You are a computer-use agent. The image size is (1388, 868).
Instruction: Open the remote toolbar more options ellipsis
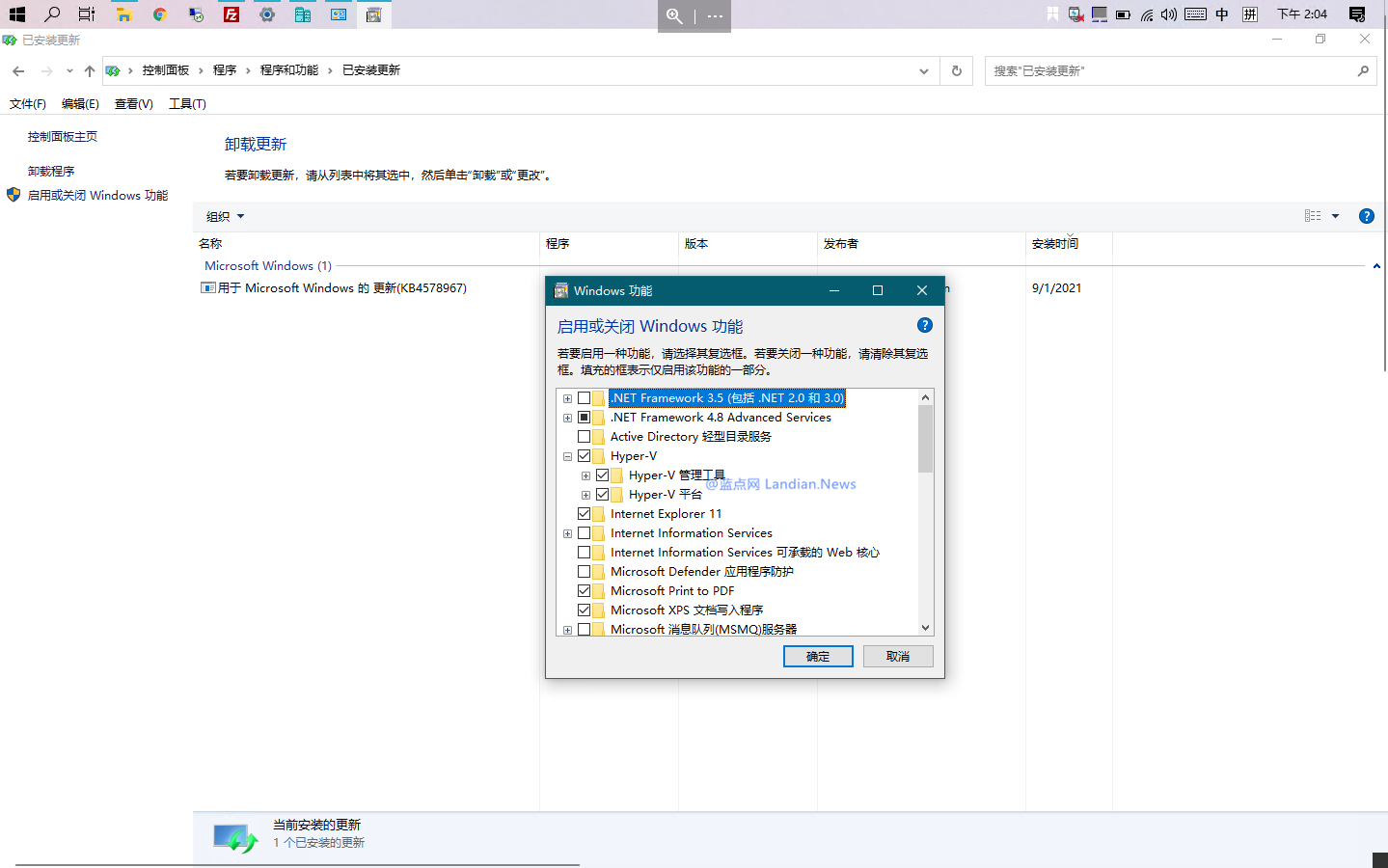point(715,16)
